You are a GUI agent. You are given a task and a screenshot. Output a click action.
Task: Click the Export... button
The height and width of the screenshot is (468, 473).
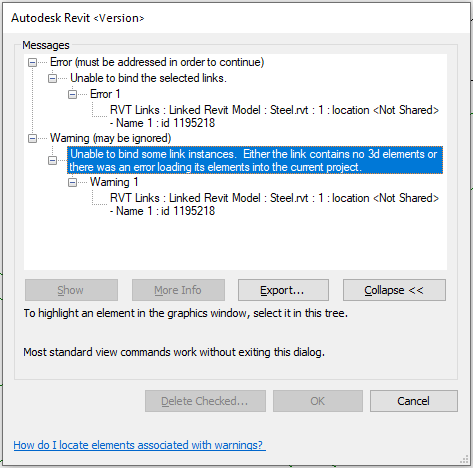tap(283, 290)
